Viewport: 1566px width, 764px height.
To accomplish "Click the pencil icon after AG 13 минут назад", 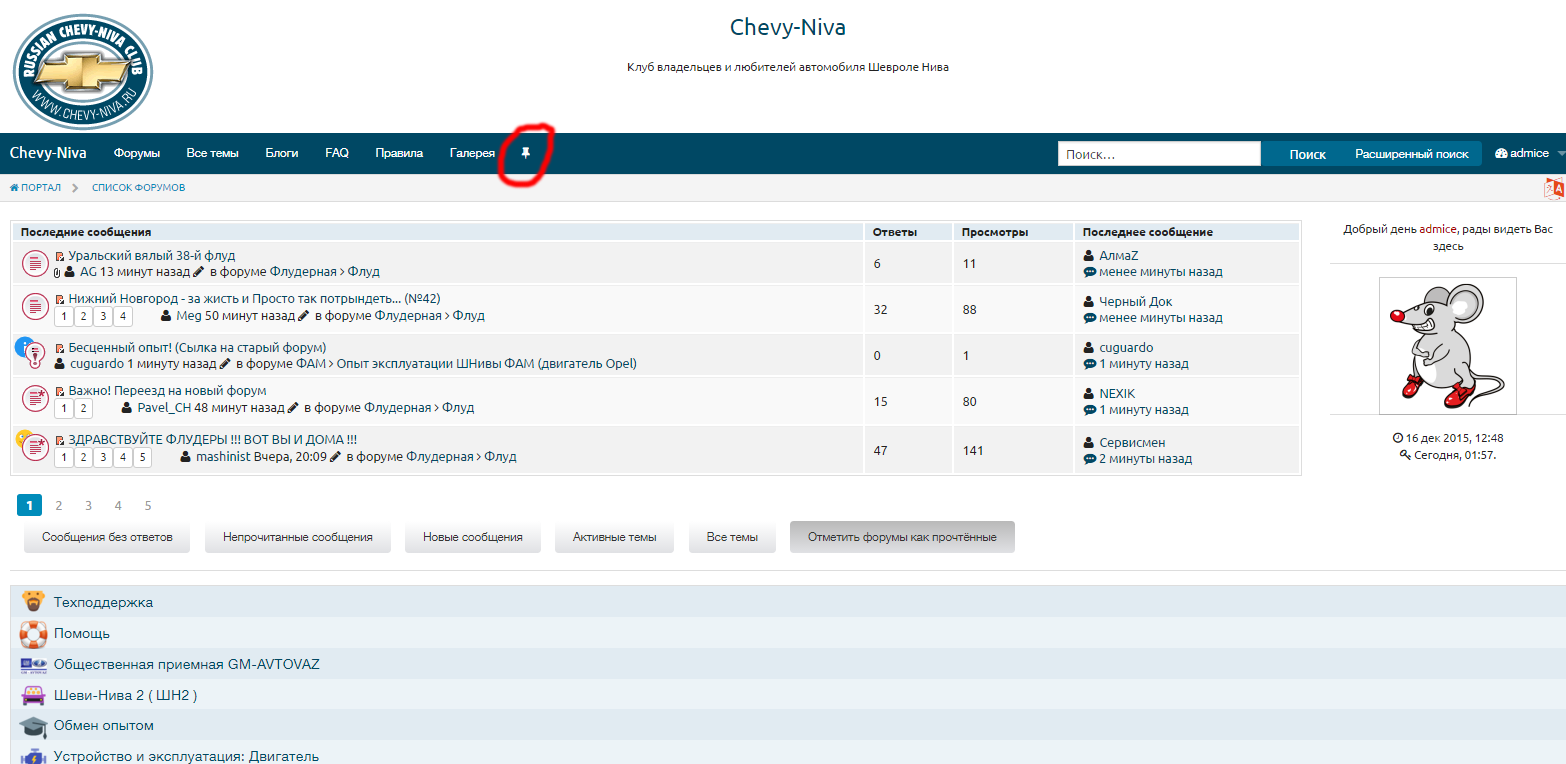I will pyautogui.click(x=198, y=271).
